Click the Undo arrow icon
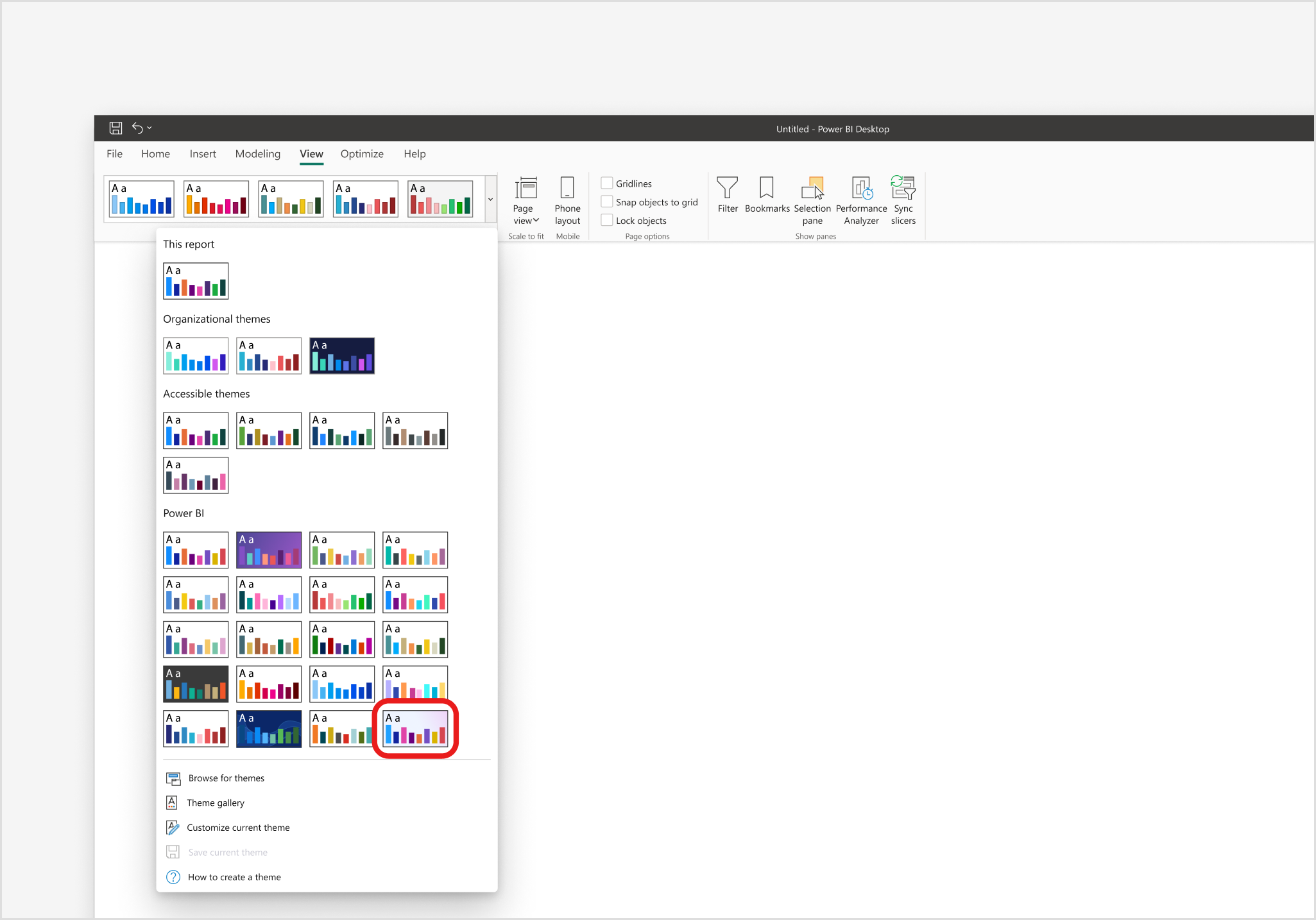This screenshot has width=1316, height=920. 137,128
